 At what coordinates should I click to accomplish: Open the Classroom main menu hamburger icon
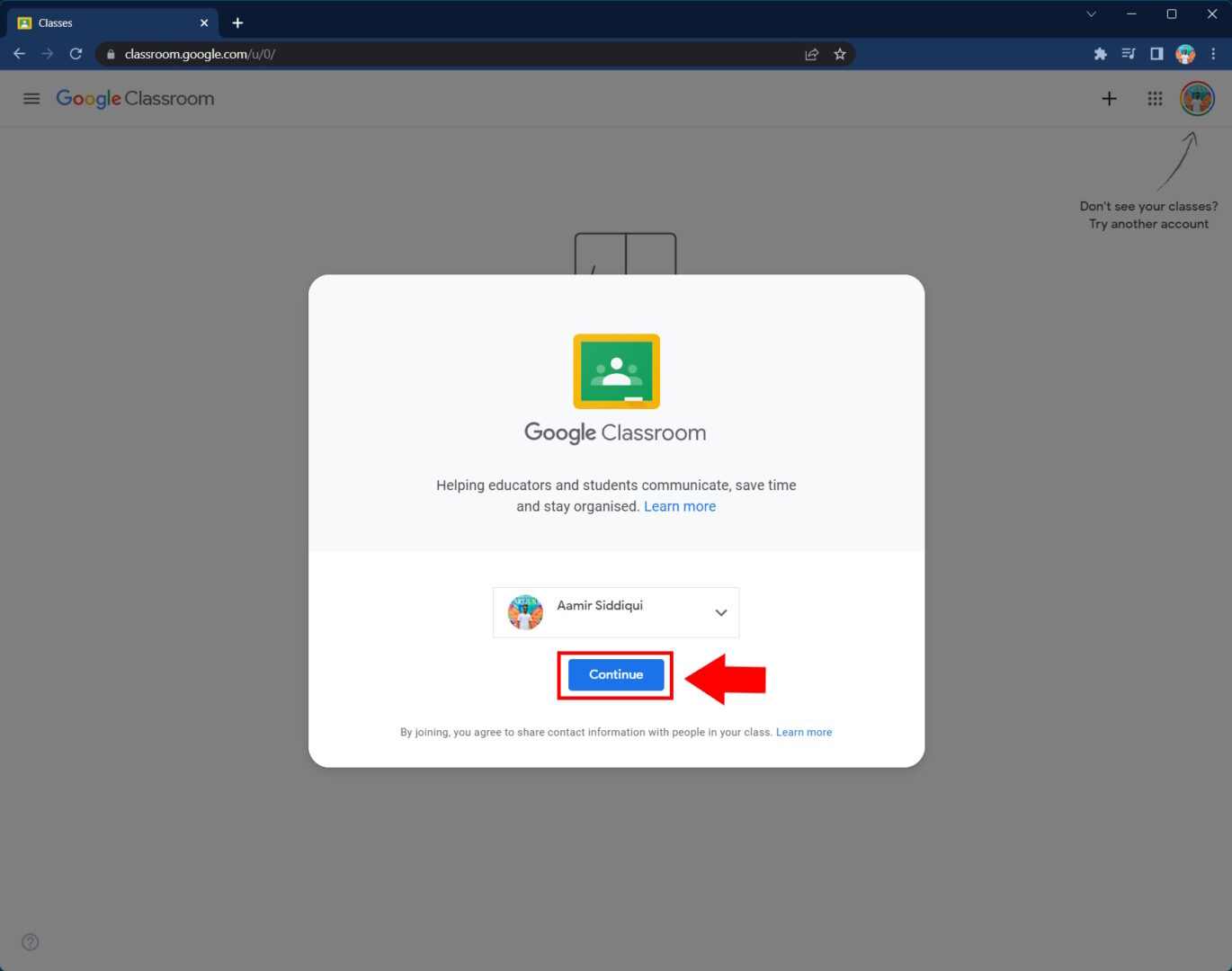[x=31, y=99]
